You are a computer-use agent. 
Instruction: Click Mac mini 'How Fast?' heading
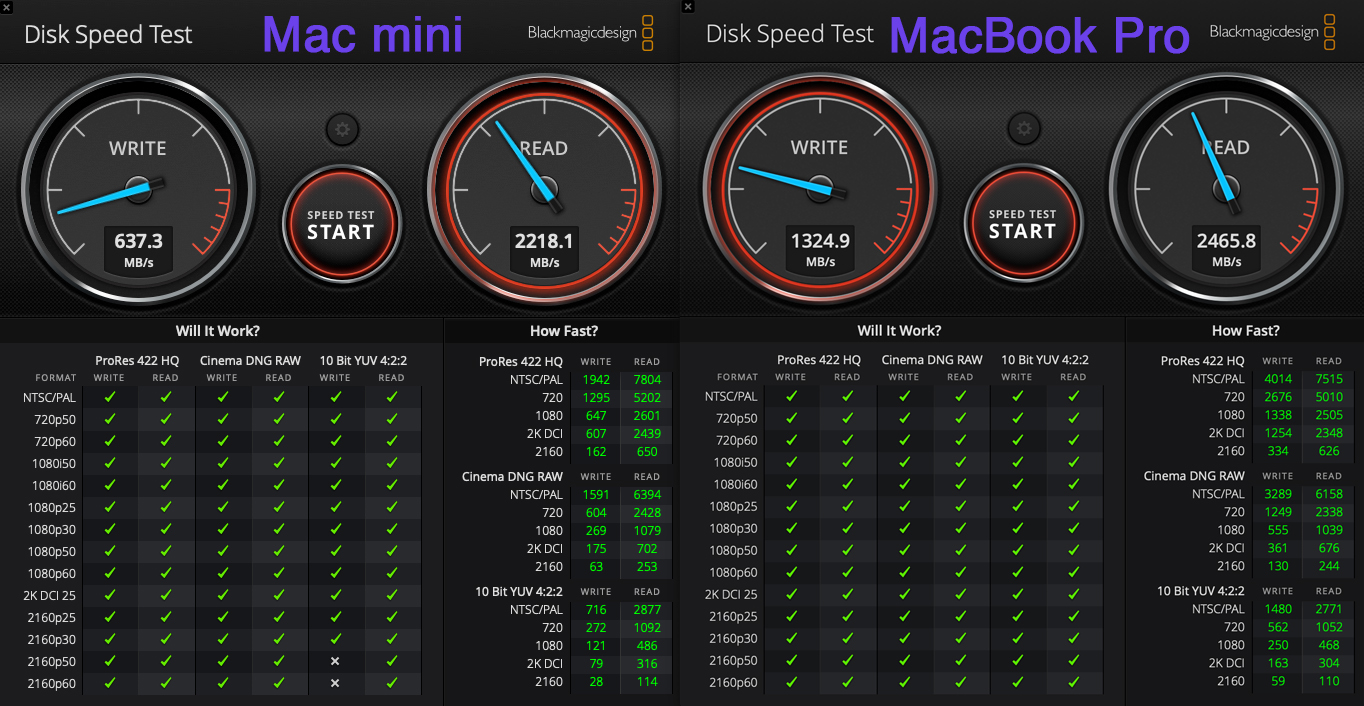pyautogui.click(x=564, y=331)
